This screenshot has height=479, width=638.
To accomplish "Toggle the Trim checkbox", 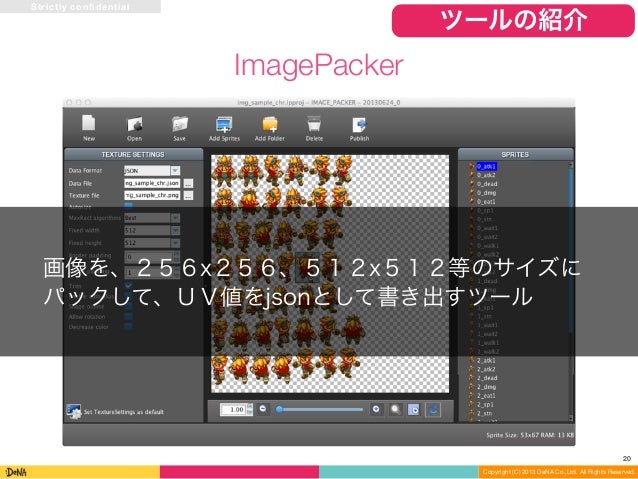I will [x=128, y=286].
